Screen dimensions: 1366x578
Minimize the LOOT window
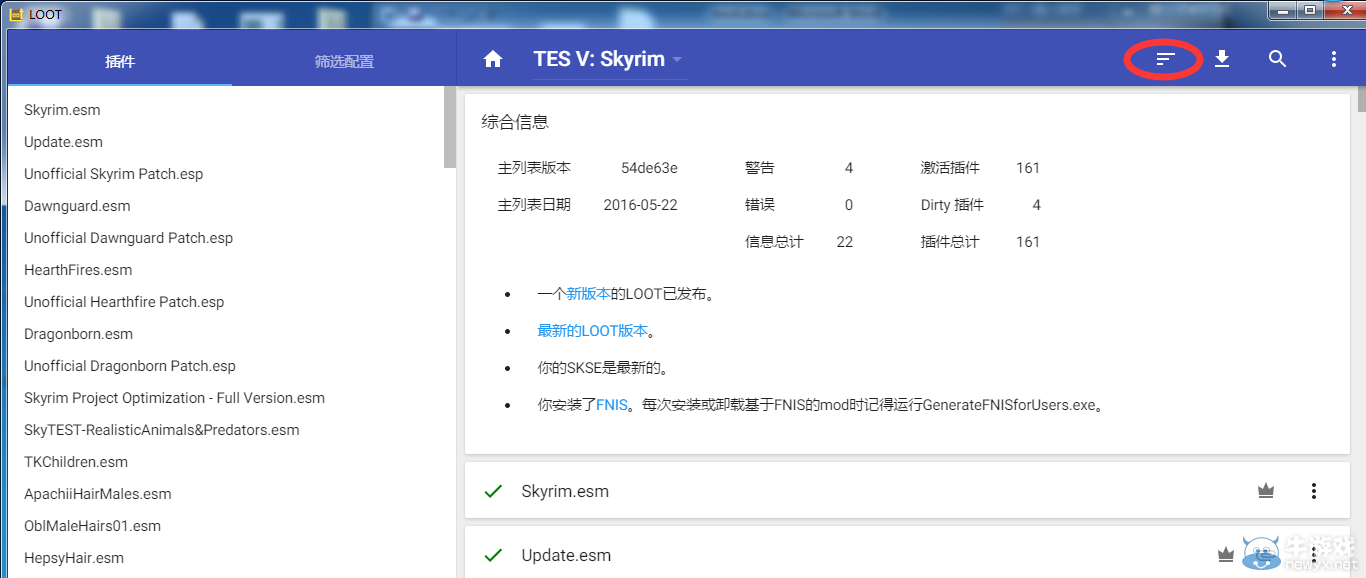[1283, 10]
